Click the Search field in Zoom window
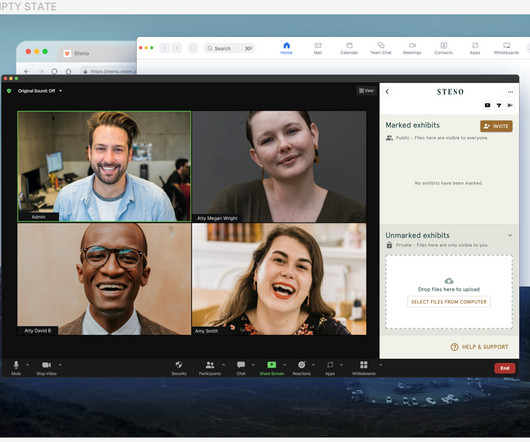This screenshot has width=530, height=442. (x=230, y=48)
